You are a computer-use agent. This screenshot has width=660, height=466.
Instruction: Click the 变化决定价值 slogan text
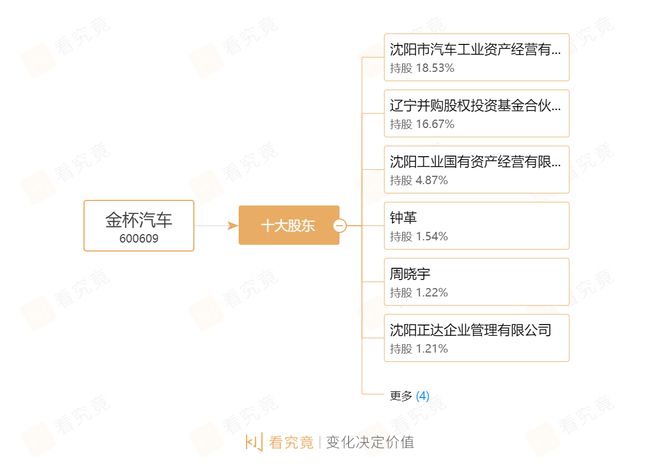coord(370,442)
